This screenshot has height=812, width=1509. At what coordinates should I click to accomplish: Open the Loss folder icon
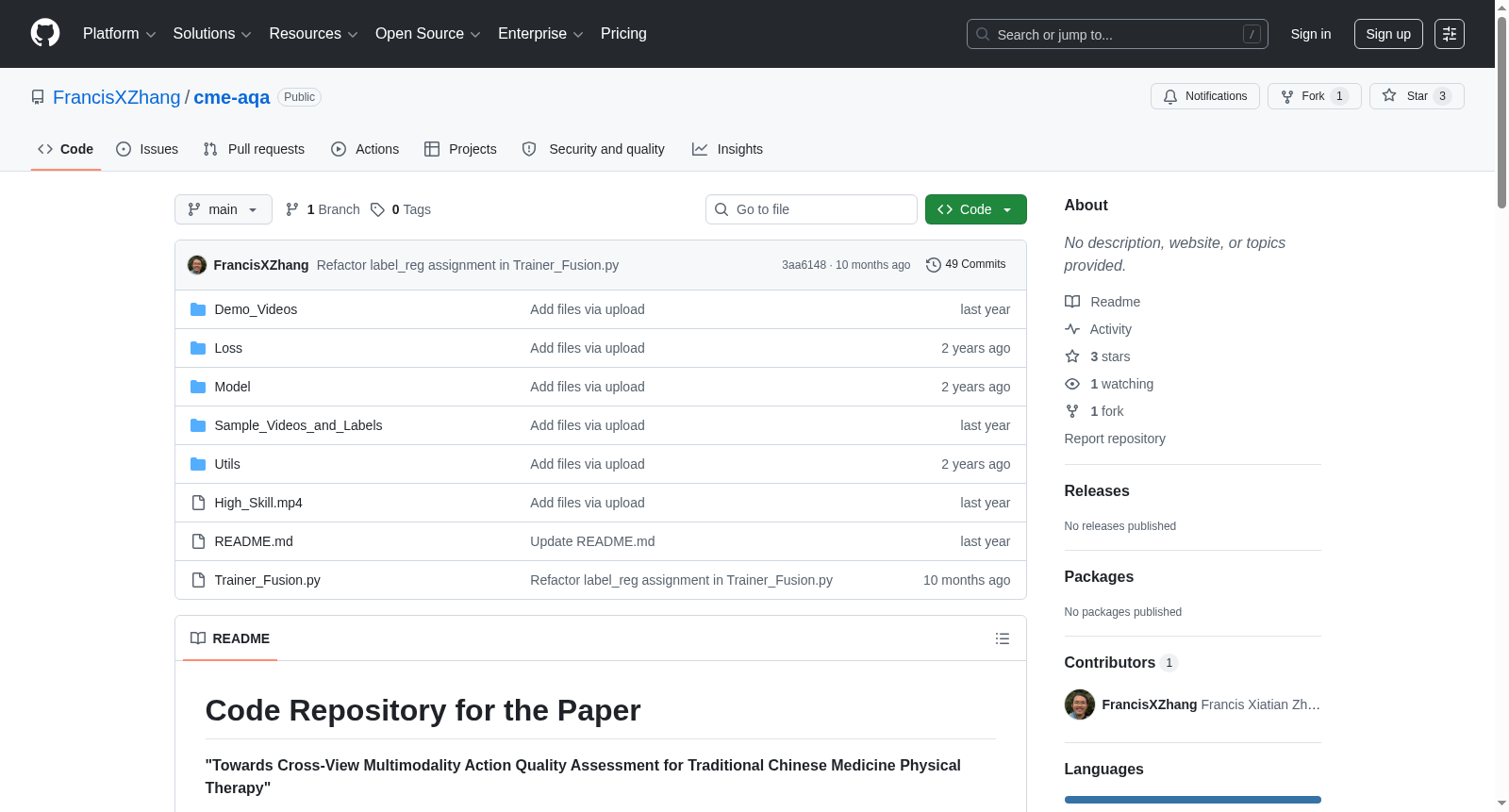[x=198, y=348]
